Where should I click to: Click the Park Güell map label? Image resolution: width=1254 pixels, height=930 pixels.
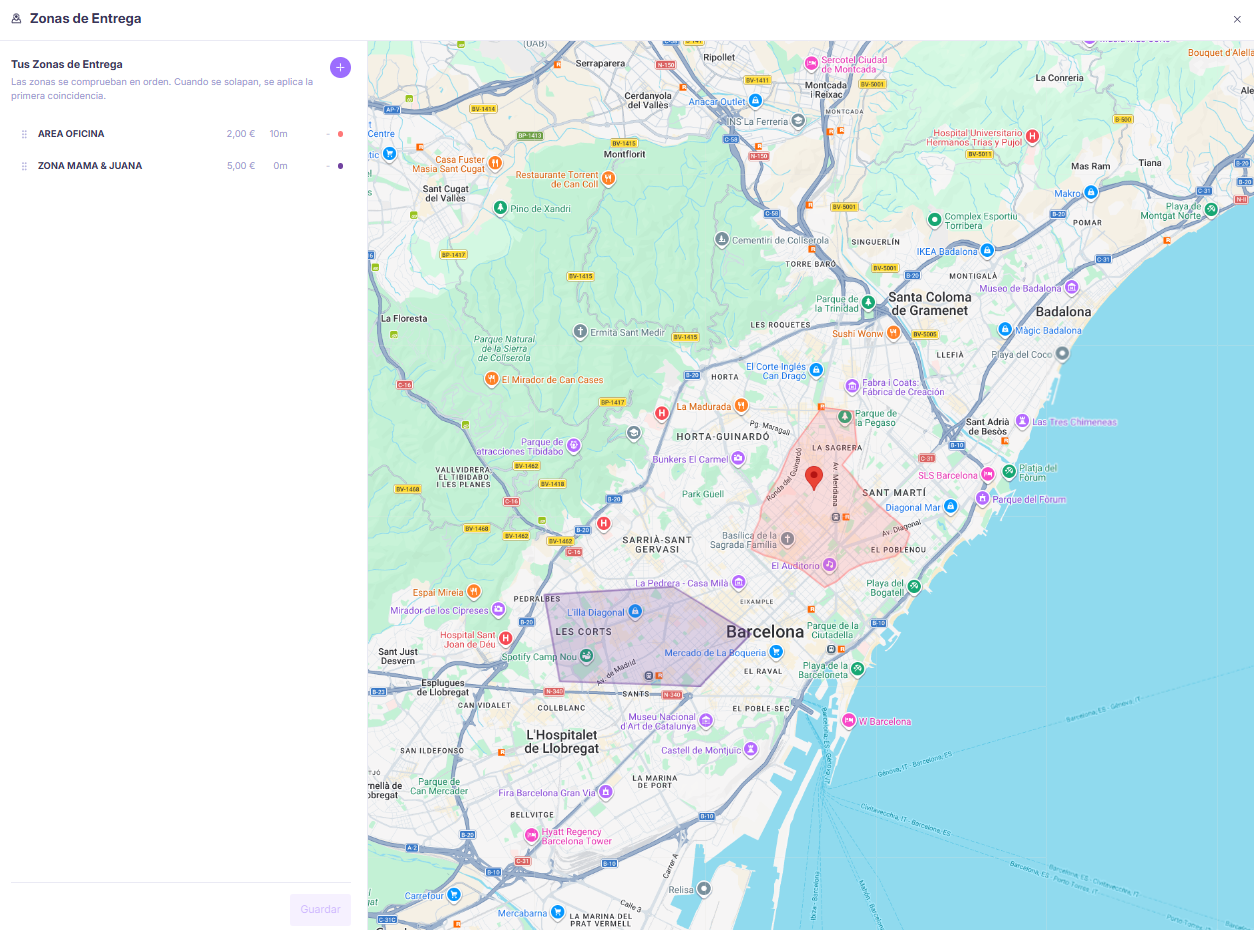[x=702, y=494]
